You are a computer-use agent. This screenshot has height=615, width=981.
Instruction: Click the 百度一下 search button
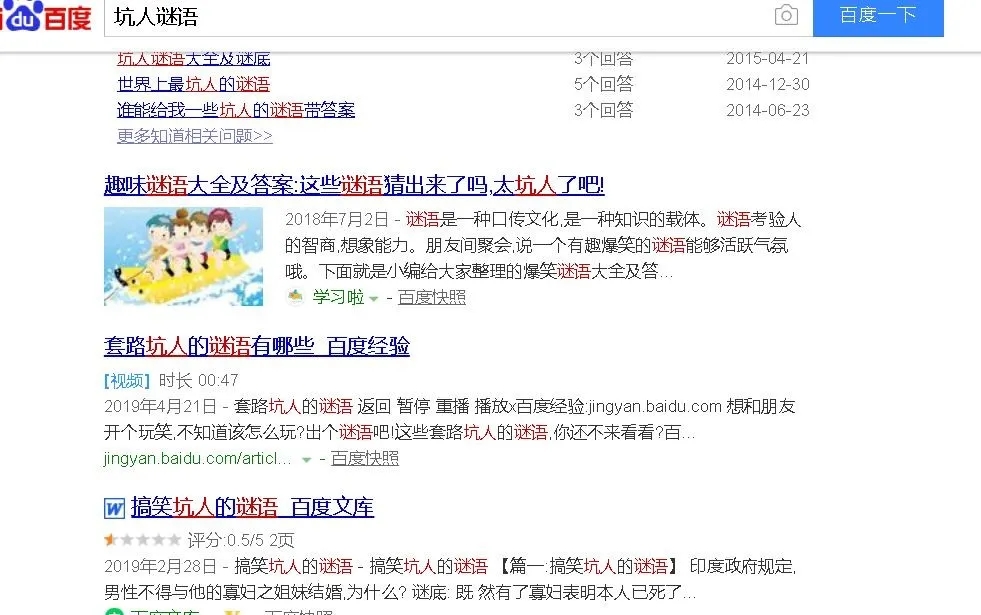coord(877,16)
